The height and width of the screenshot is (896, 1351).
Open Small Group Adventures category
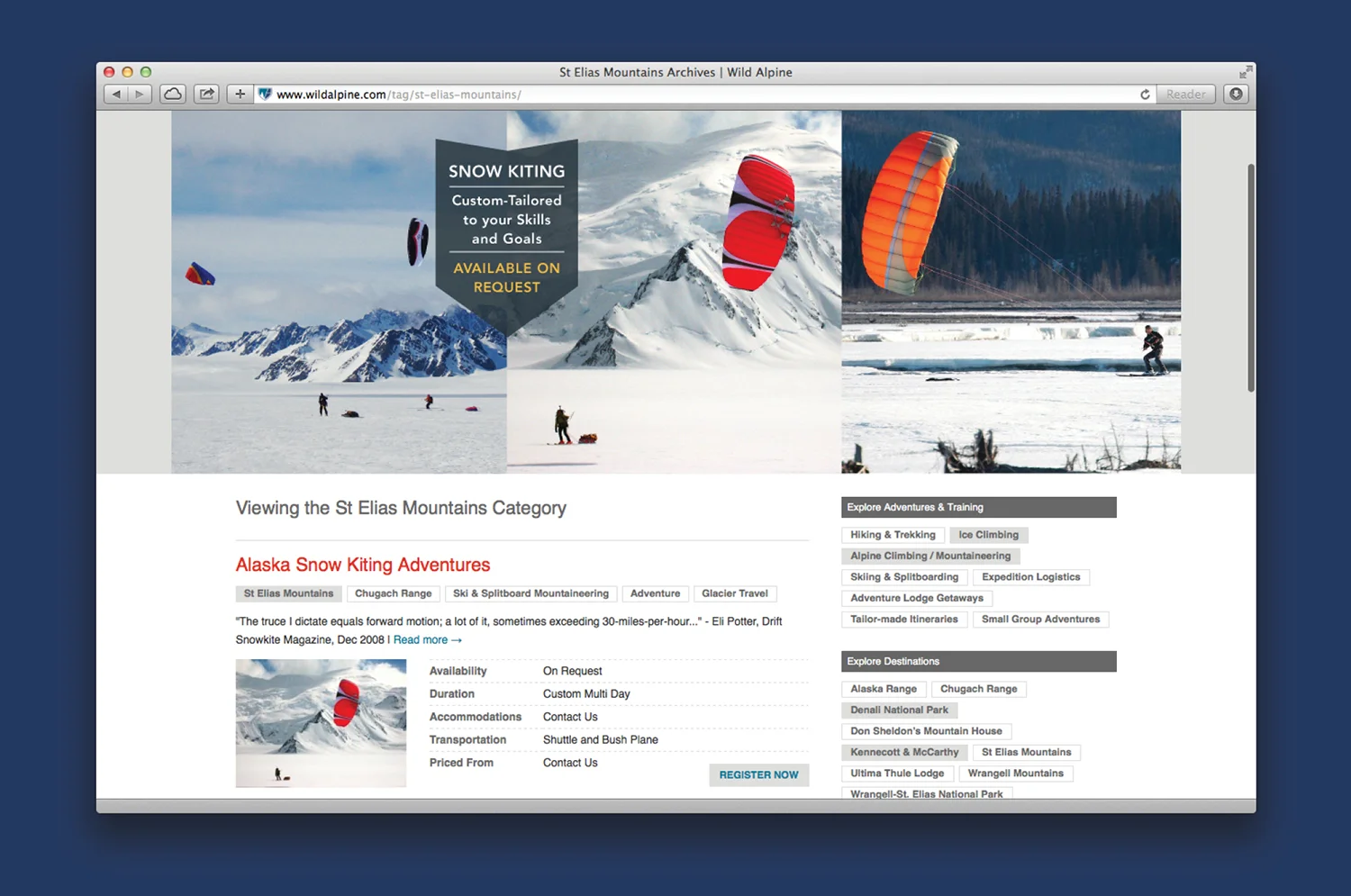(x=1040, y=620)
